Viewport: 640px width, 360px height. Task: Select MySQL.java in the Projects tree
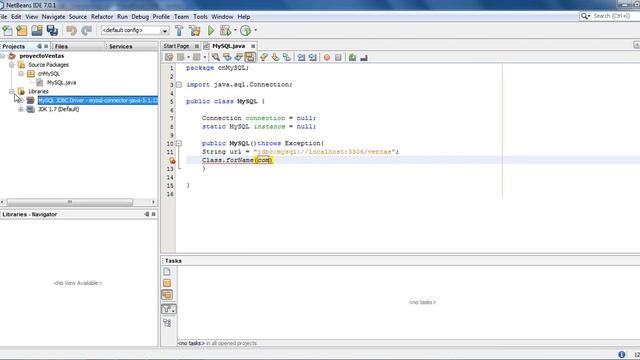61,82
